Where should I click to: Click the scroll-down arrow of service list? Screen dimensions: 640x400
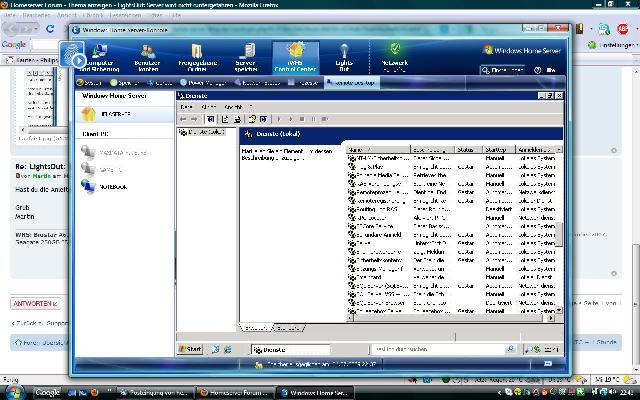coord(559,311)
